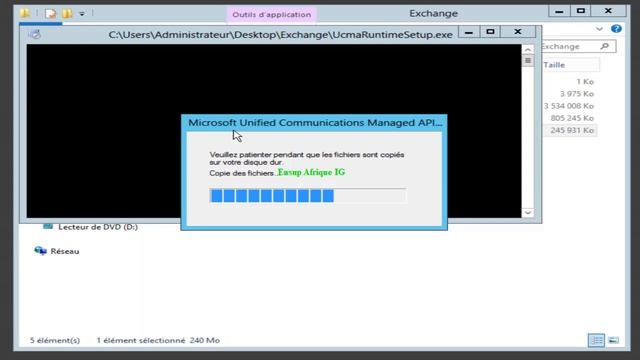
Task: Click the folder icon in Explorer title bar
Action: coord(25,13)
